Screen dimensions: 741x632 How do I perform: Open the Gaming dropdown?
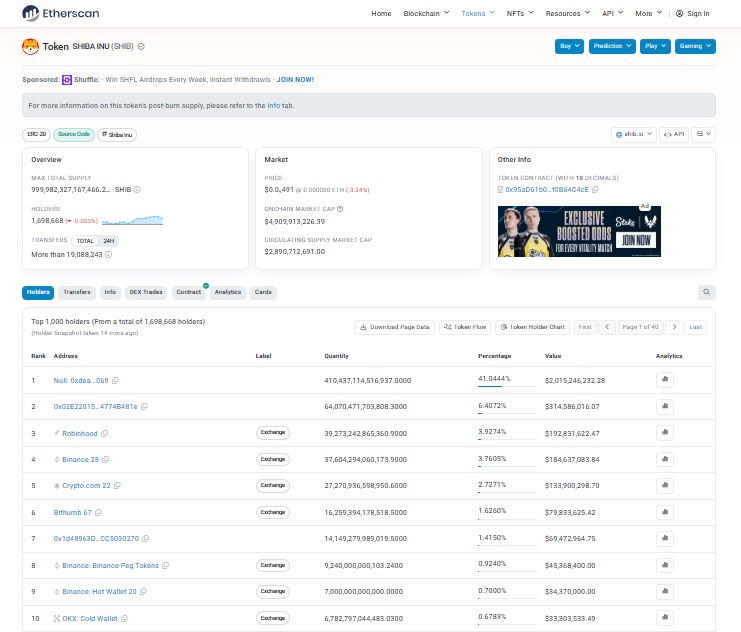coord(695,46)
